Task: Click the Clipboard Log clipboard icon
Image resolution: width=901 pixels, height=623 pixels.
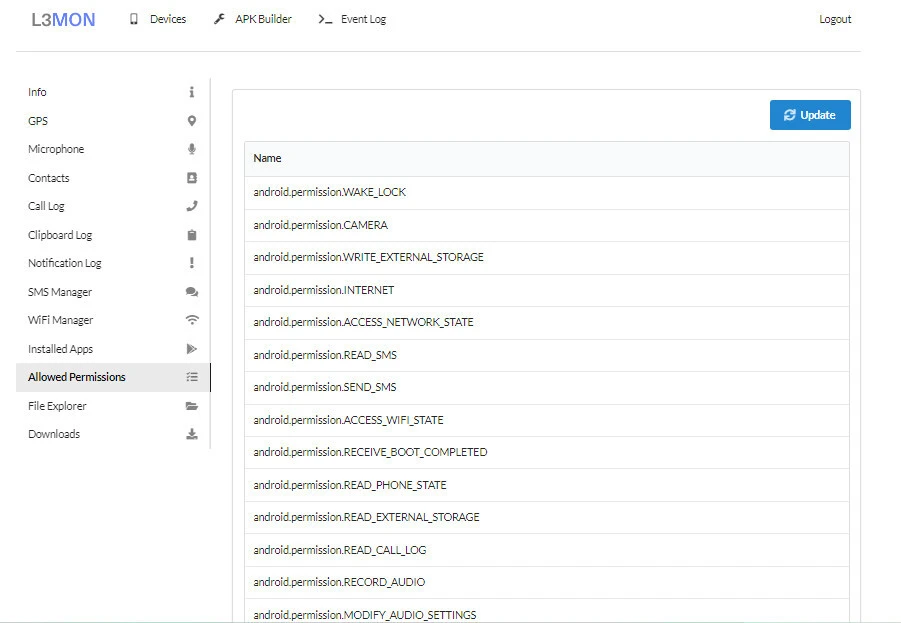Action: [x=192, y=235]
